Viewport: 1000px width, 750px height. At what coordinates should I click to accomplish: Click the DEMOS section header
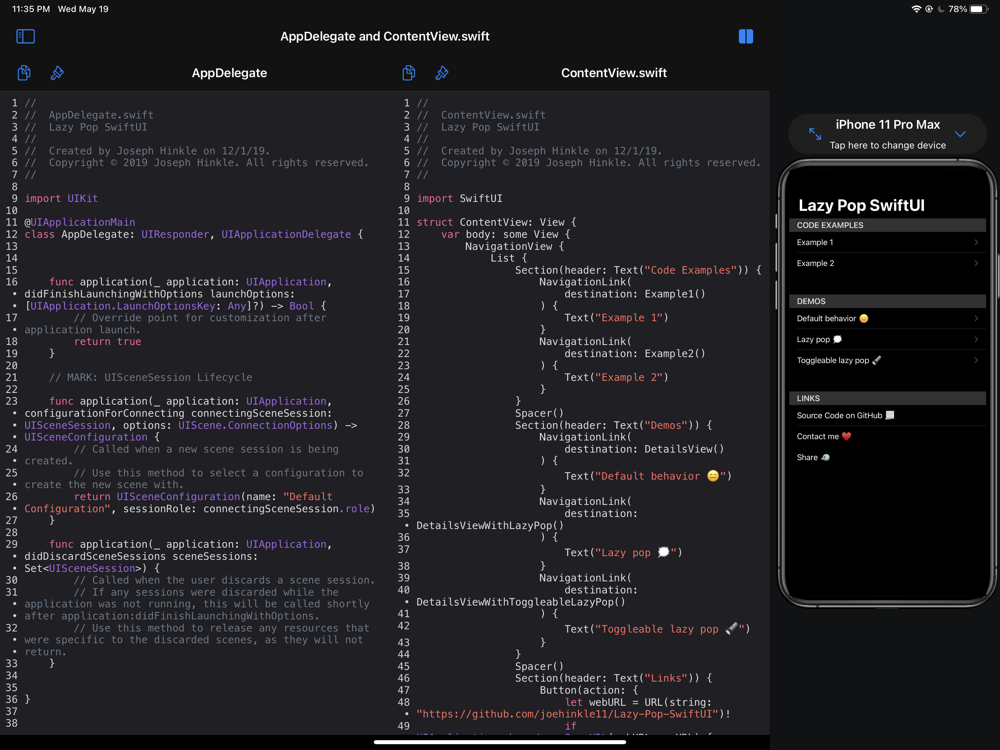(887, 301)
